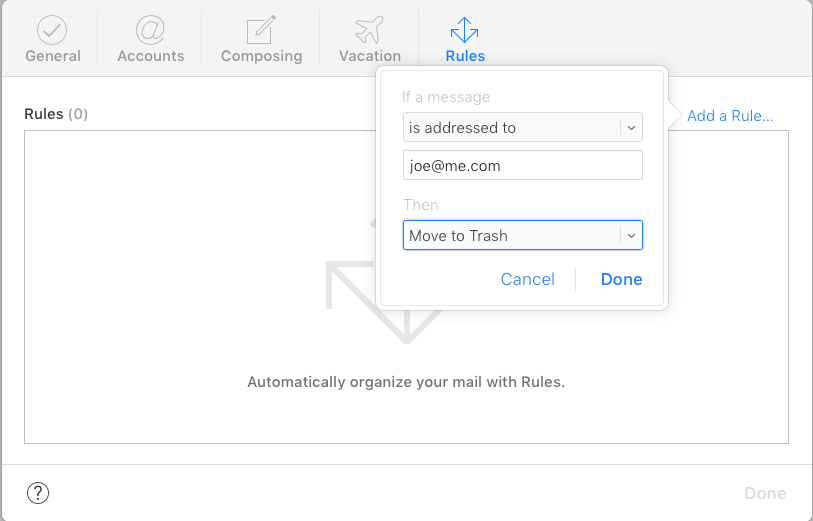Confirm the rule with popup Done button
The width and height of the screenshot is (813, 521).
pos(621,279)
